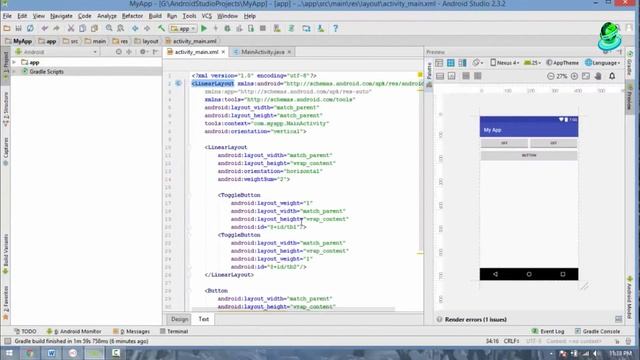640x360 pixels.
Task: Click Scroll from Source target icon
Action: 119,52
